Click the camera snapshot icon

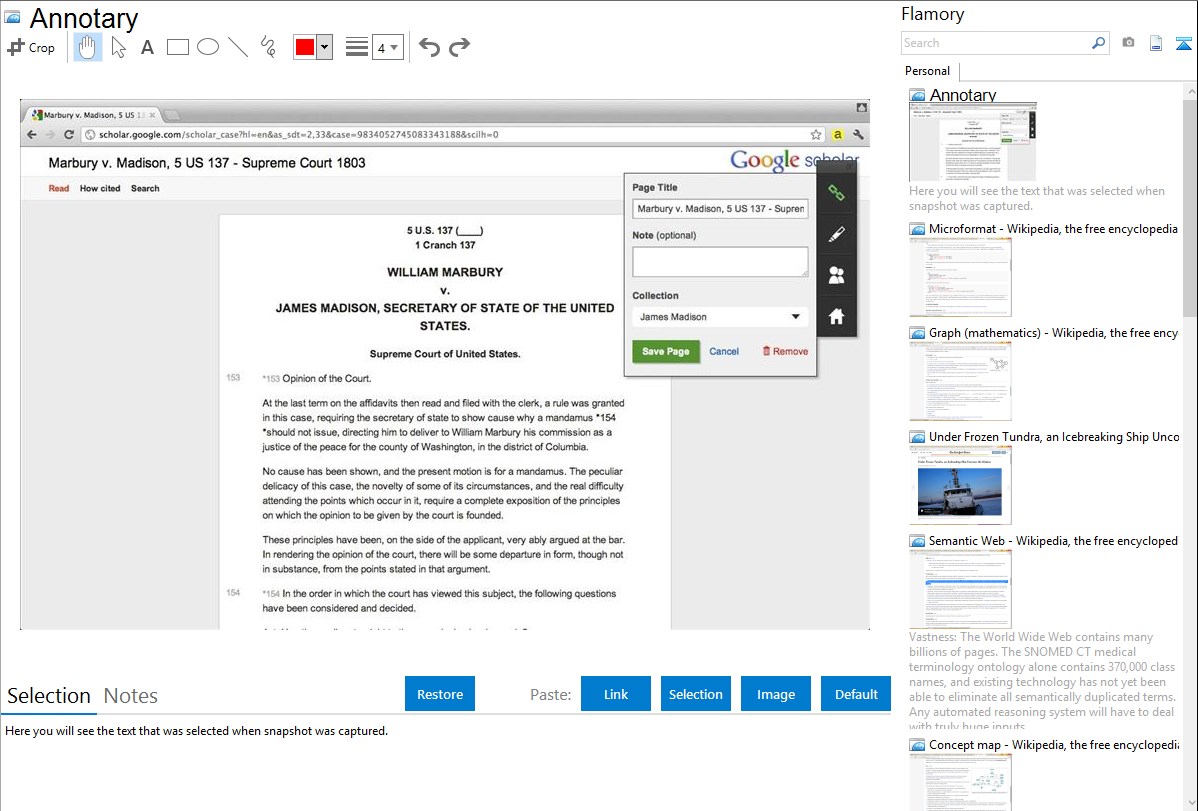point(1128,43)
